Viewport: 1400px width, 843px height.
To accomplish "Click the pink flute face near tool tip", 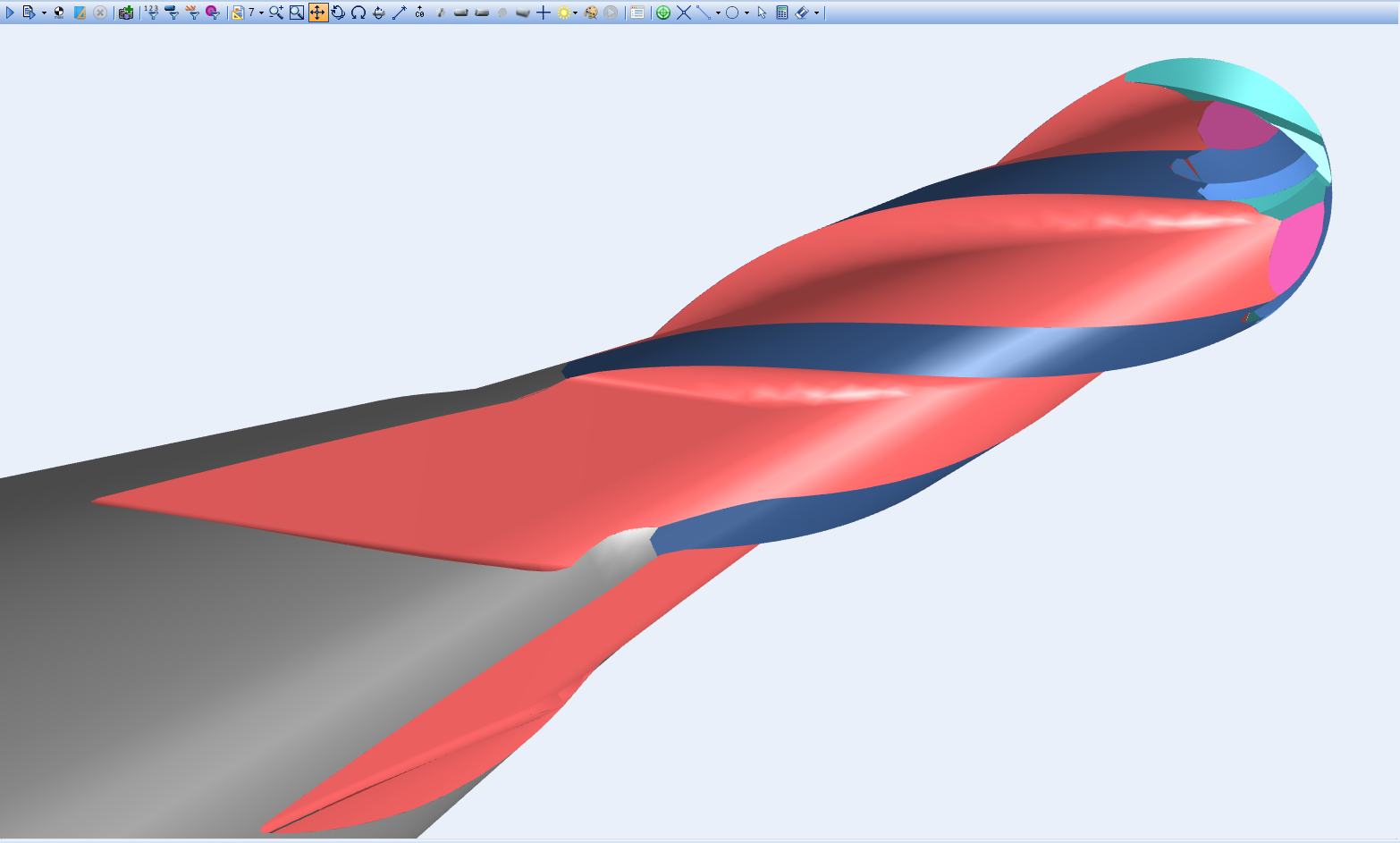I will tap(1298, 249).
